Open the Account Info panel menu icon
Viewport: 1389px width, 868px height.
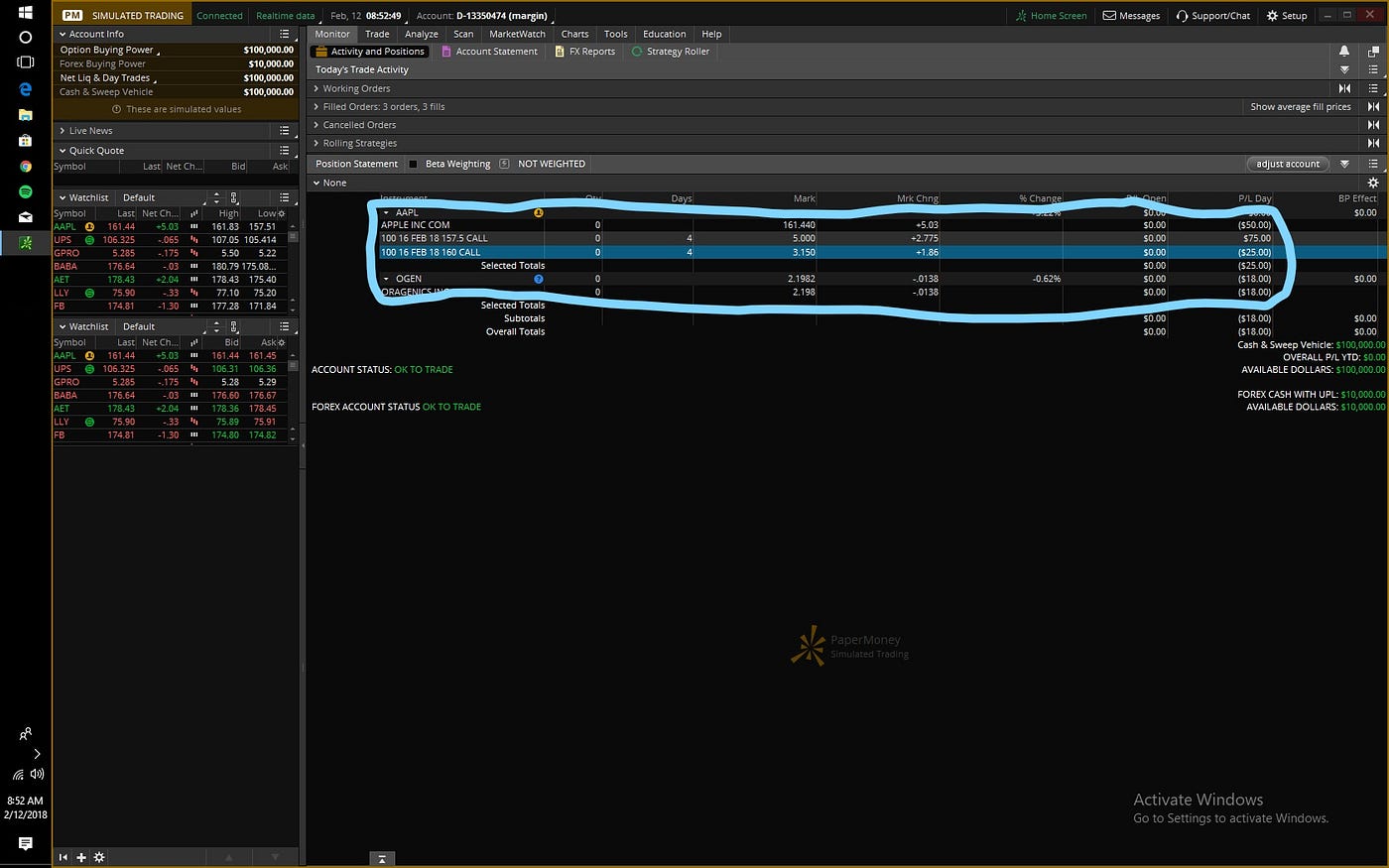click(x=285, y=33)
